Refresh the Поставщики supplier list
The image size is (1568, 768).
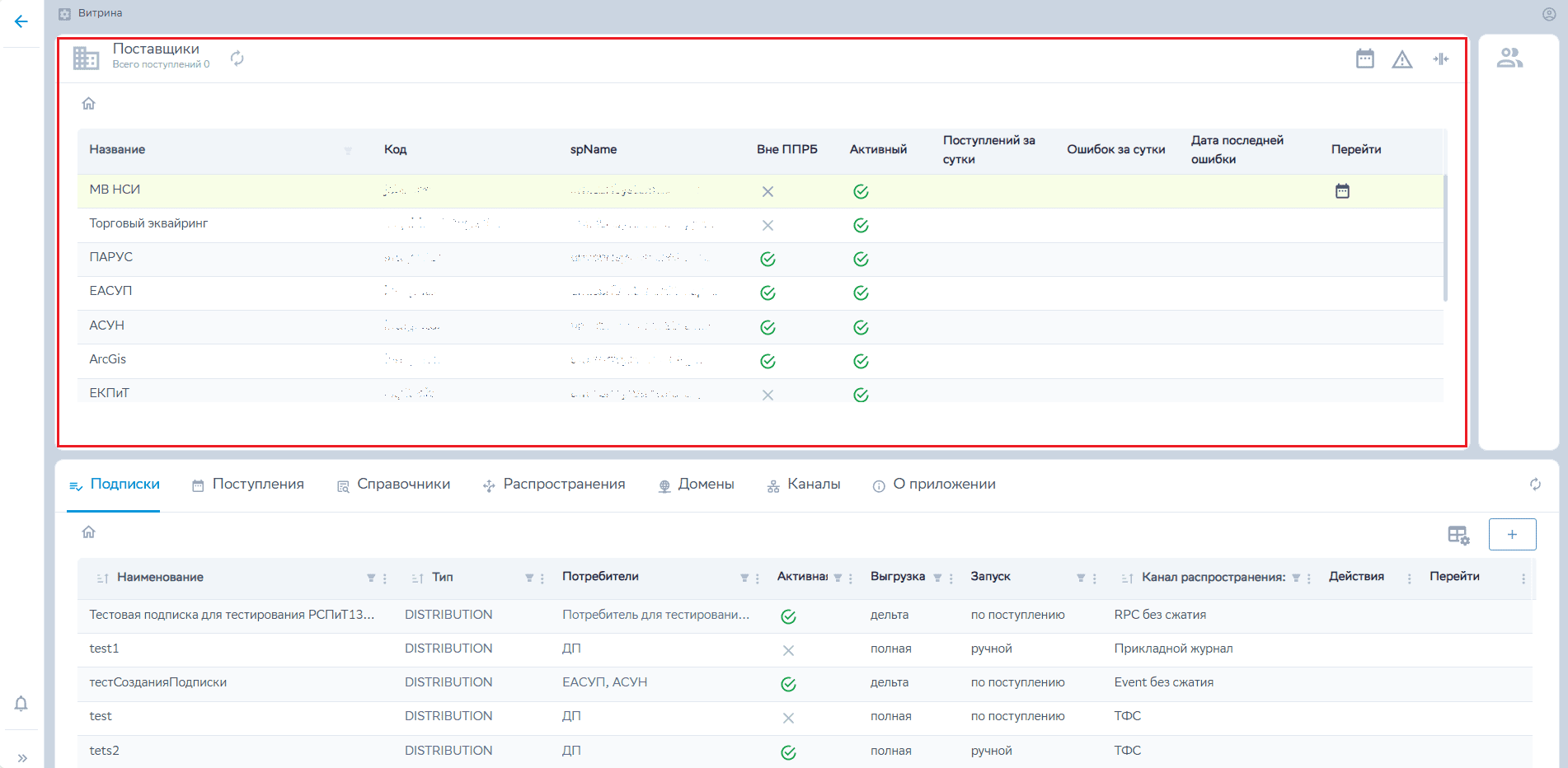point(237,59)
